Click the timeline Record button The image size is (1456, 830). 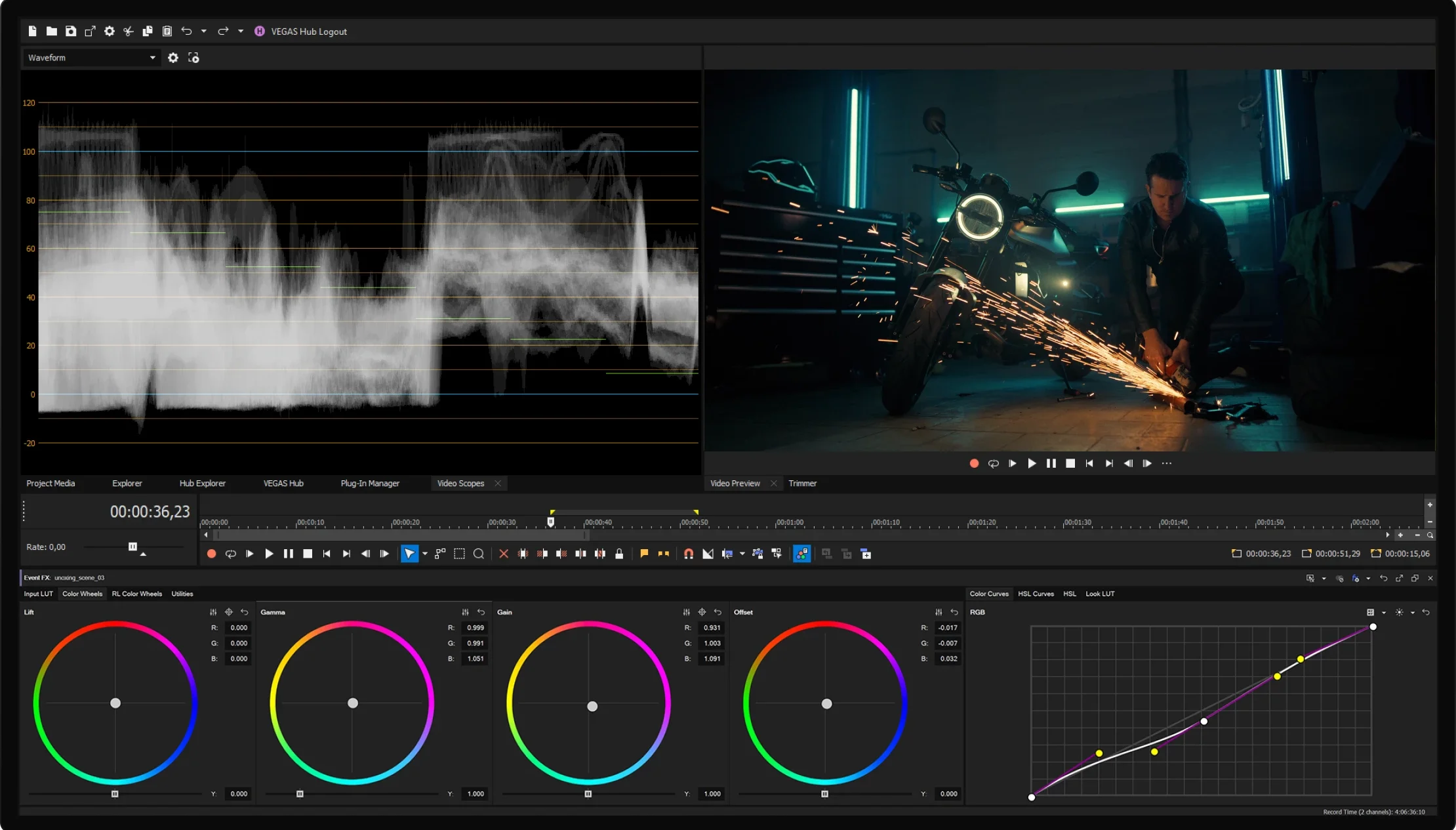pos(211,554)
